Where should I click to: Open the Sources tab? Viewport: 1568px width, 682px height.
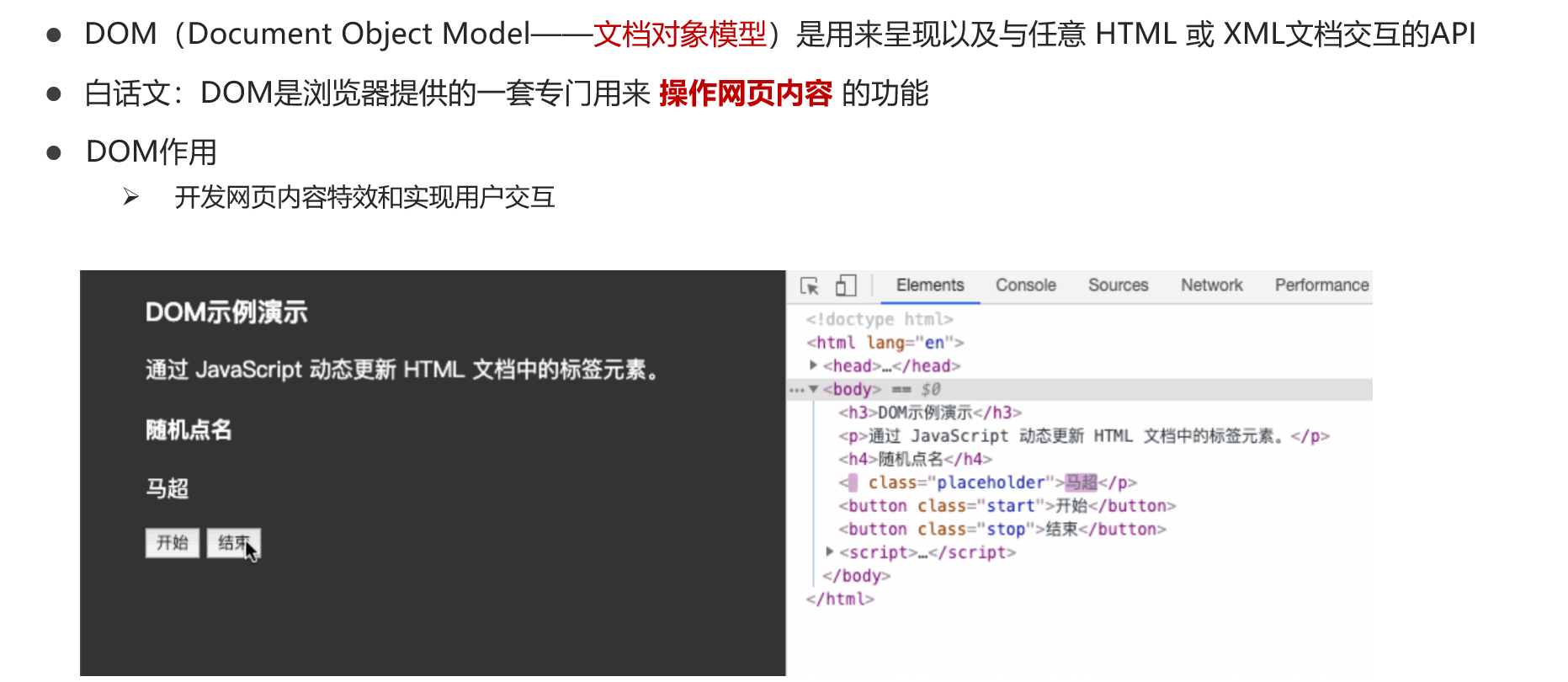point(1118,285)
